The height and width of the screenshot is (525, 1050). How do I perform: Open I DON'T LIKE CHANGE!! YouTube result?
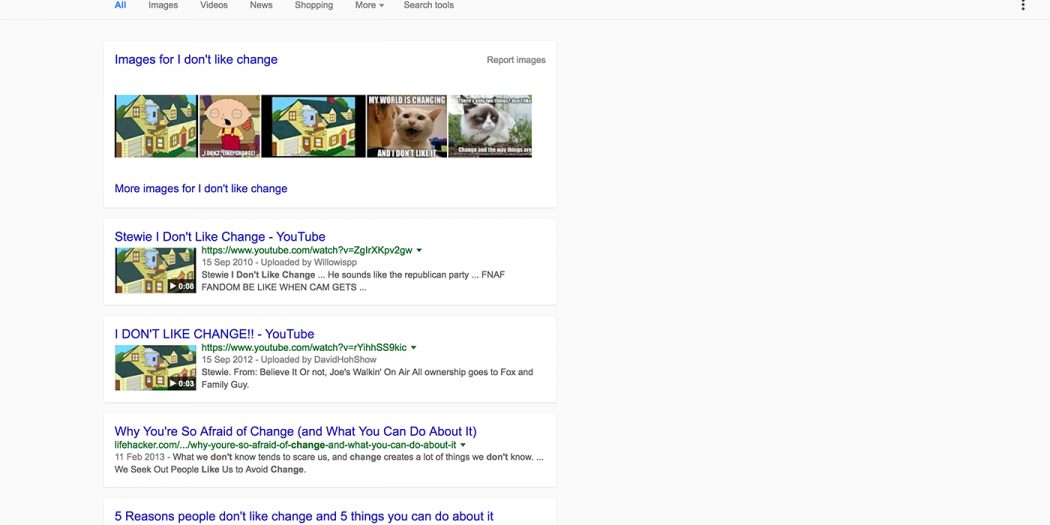[214, 334]
